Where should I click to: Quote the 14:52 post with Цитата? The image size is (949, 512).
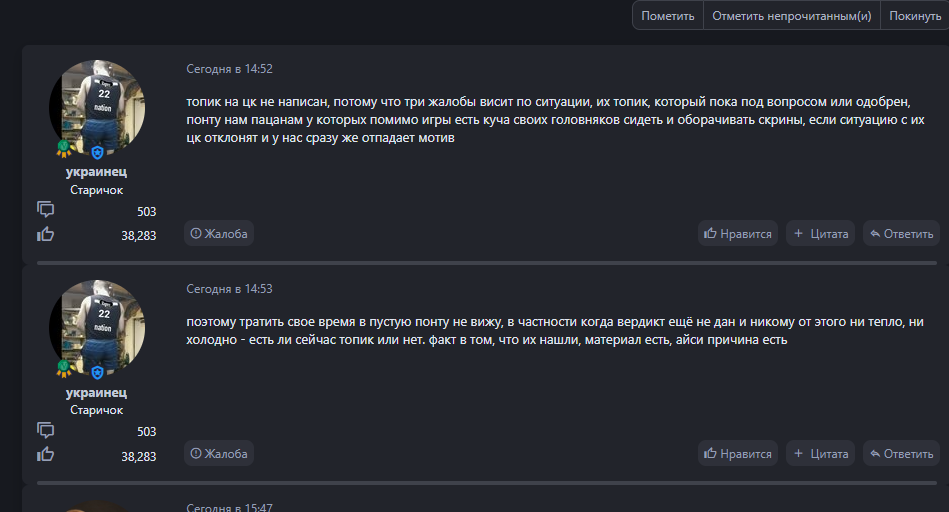(x=820, y=234)
